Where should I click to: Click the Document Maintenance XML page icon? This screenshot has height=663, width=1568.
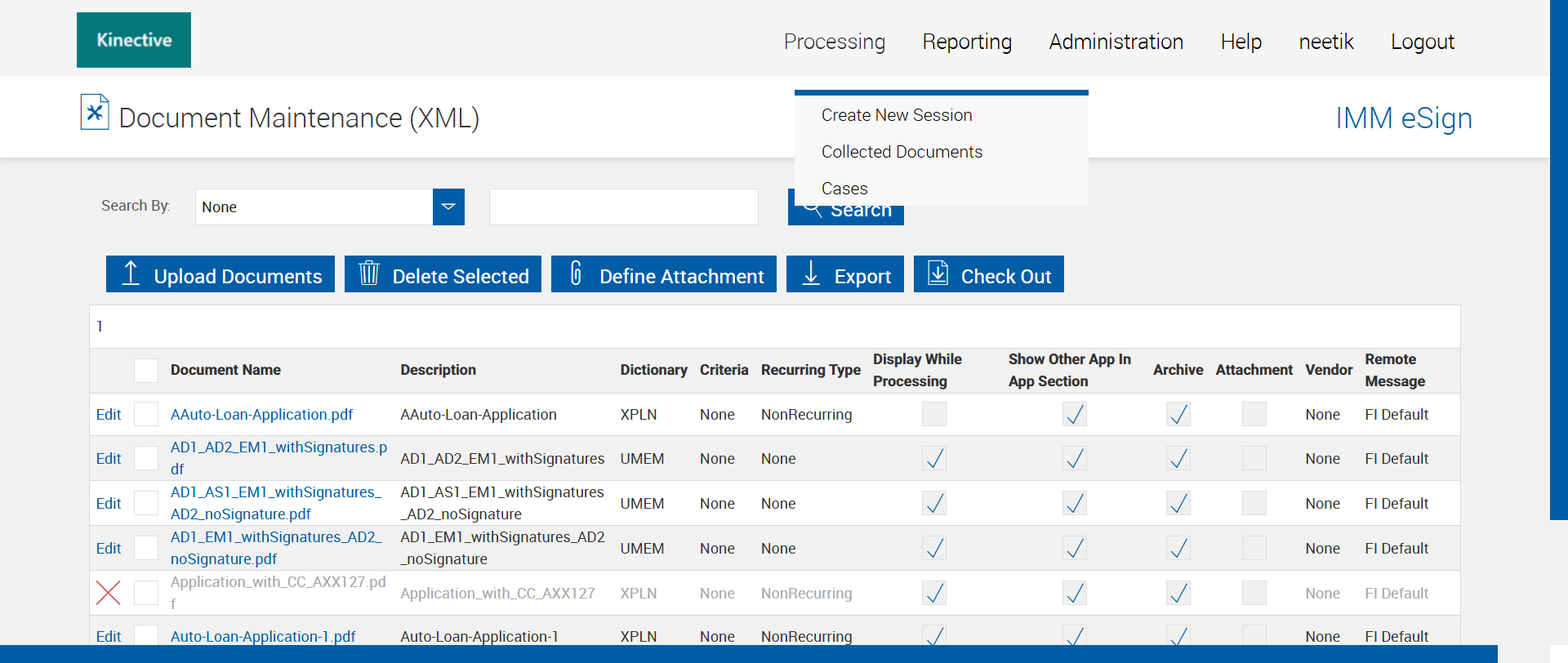95,113
